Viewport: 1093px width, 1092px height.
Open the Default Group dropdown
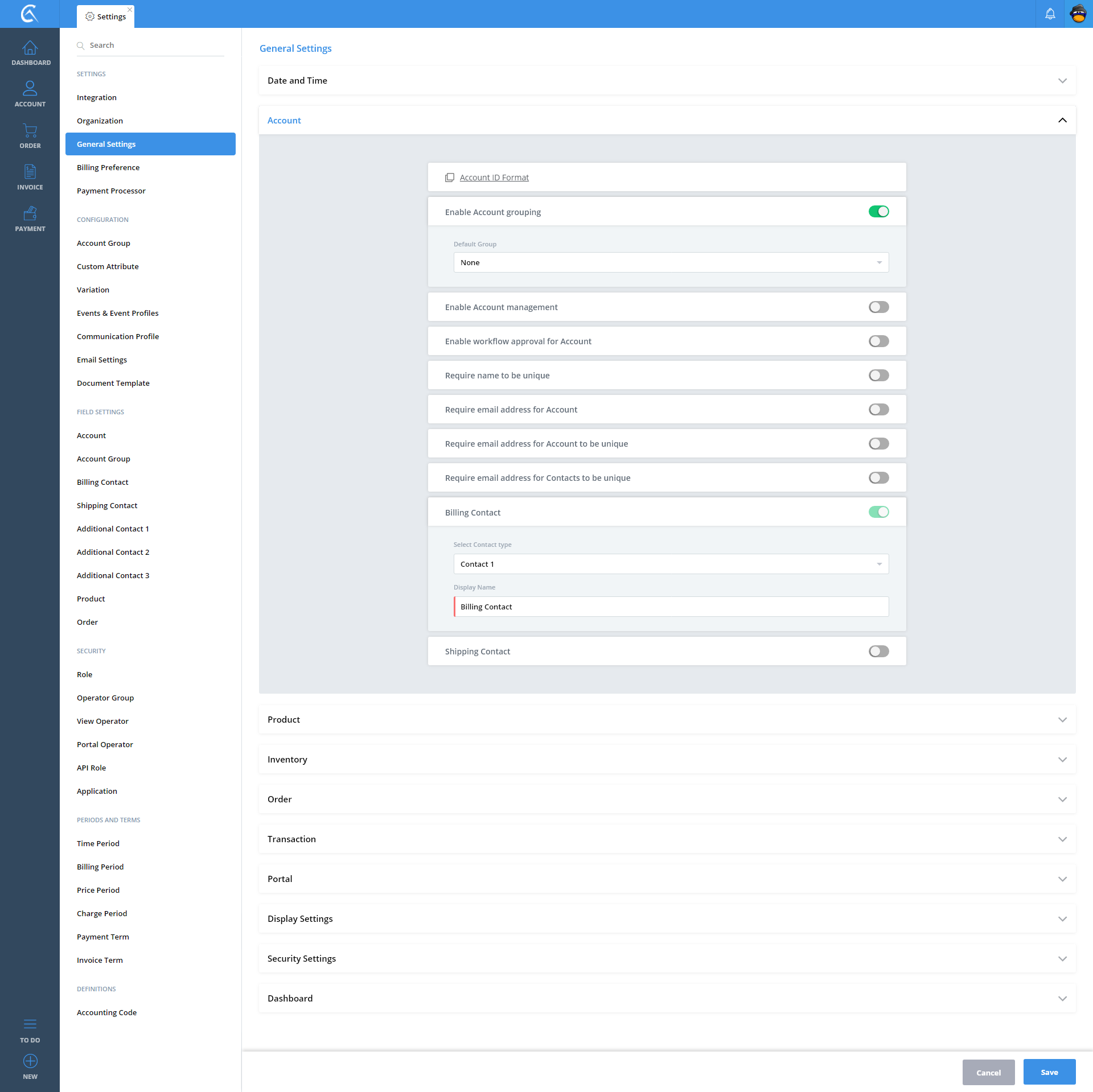pos(671,262)
